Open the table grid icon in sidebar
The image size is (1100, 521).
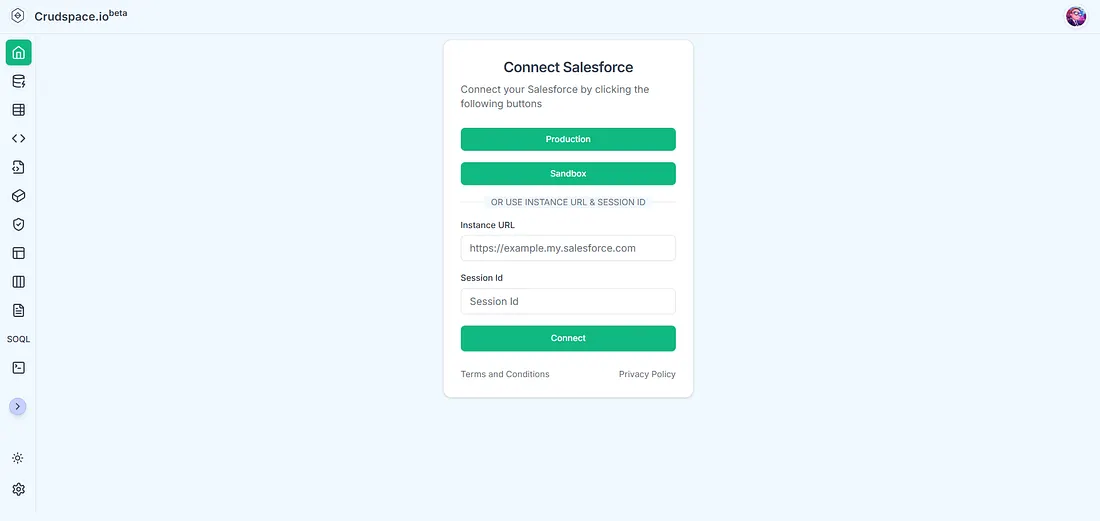point(18,110)
